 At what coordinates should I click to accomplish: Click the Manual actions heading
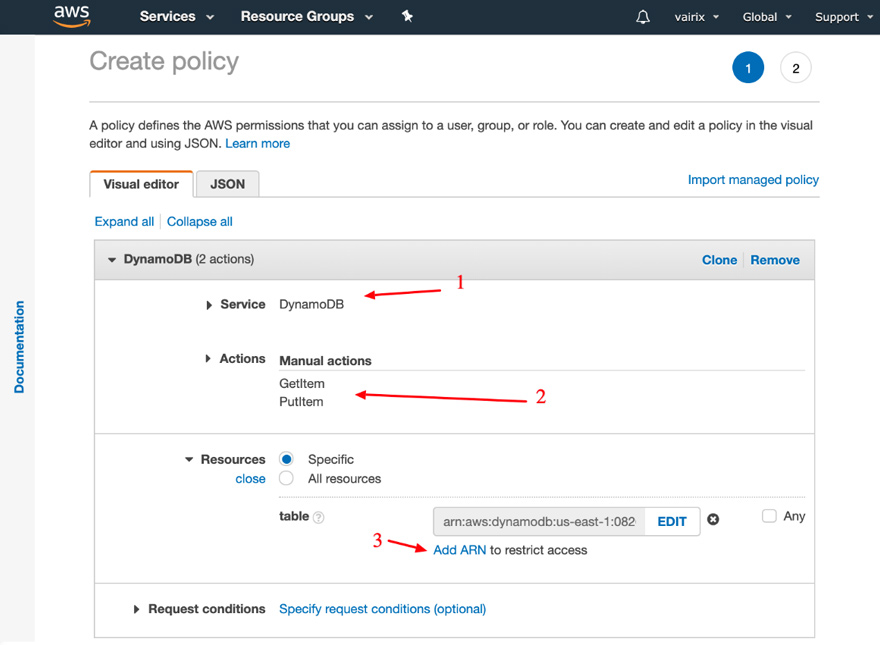point(326,361)
